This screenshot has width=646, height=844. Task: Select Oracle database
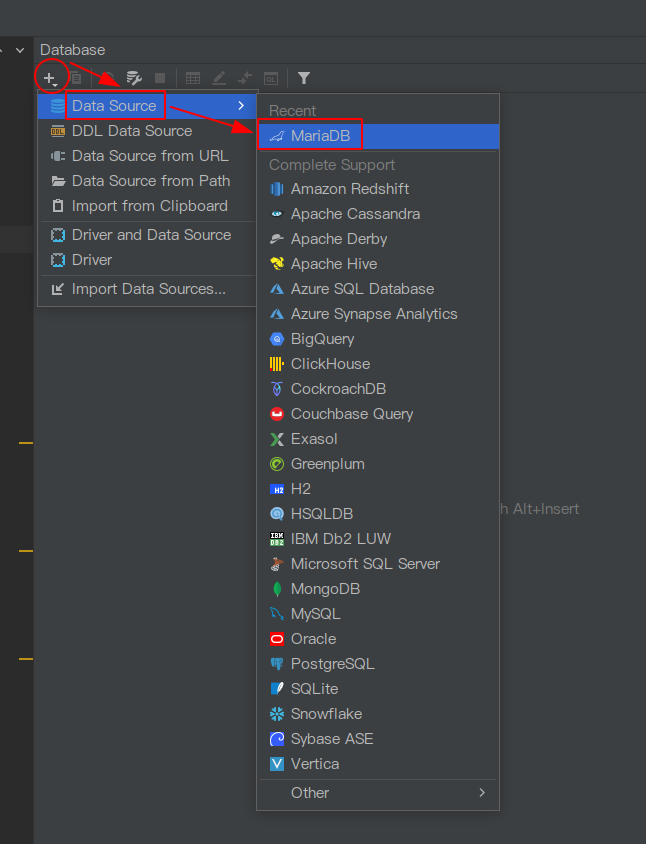(378, 639)
